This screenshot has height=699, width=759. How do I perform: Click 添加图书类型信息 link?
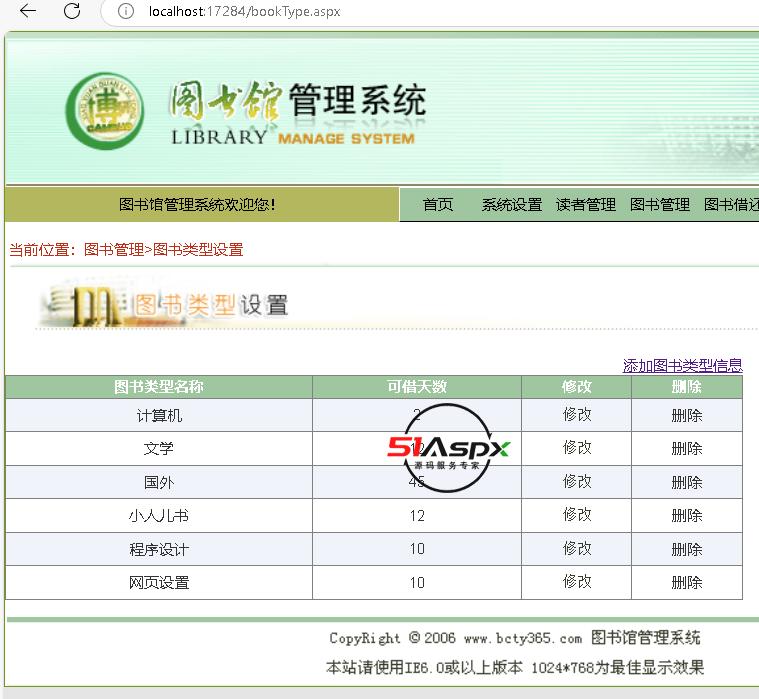point(682,366)
